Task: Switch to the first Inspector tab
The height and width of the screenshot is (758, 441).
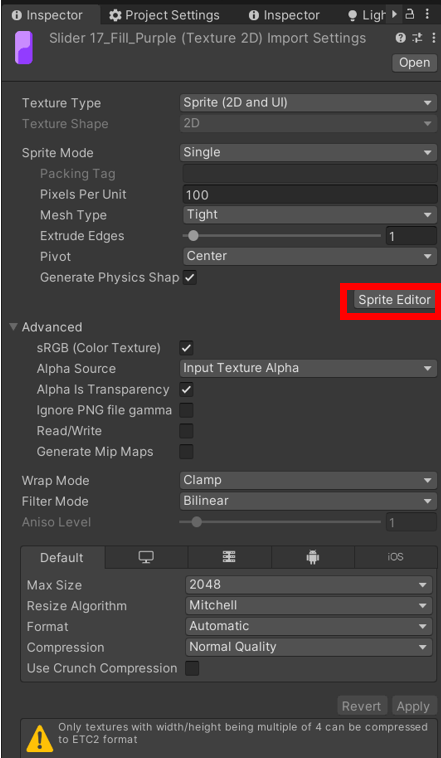Action: point(51,15)
